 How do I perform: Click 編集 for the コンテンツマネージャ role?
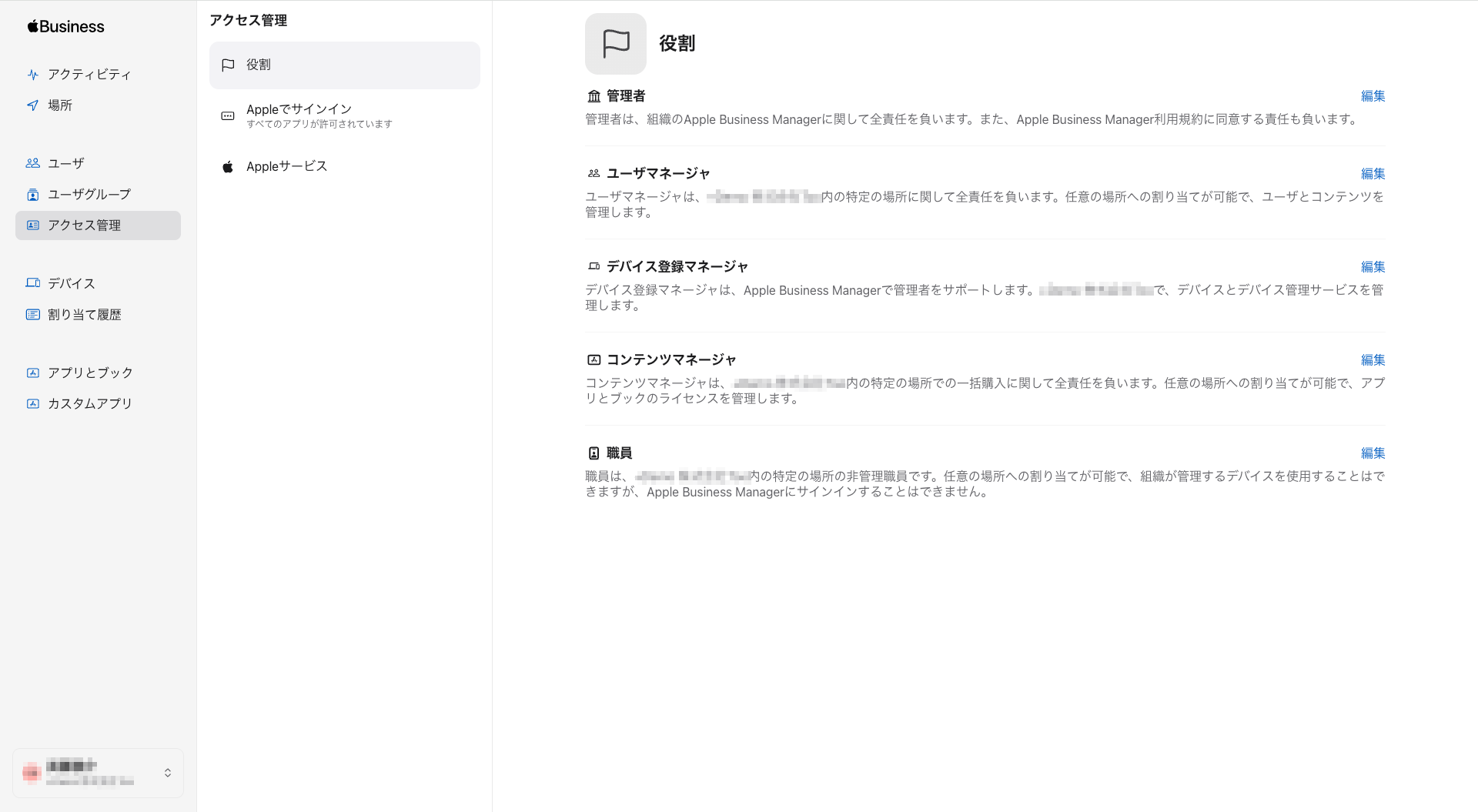1373,360
